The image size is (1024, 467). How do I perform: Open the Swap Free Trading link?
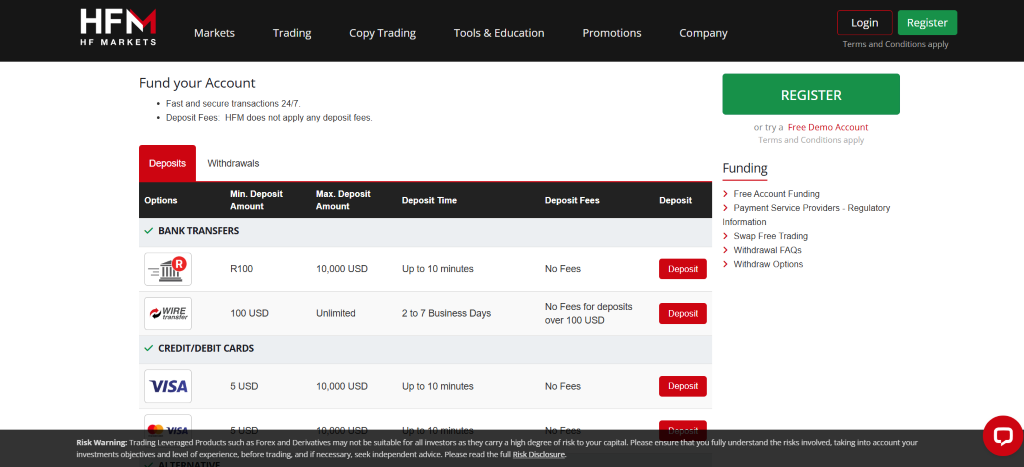pyautogui.click(x=771, y=236)
